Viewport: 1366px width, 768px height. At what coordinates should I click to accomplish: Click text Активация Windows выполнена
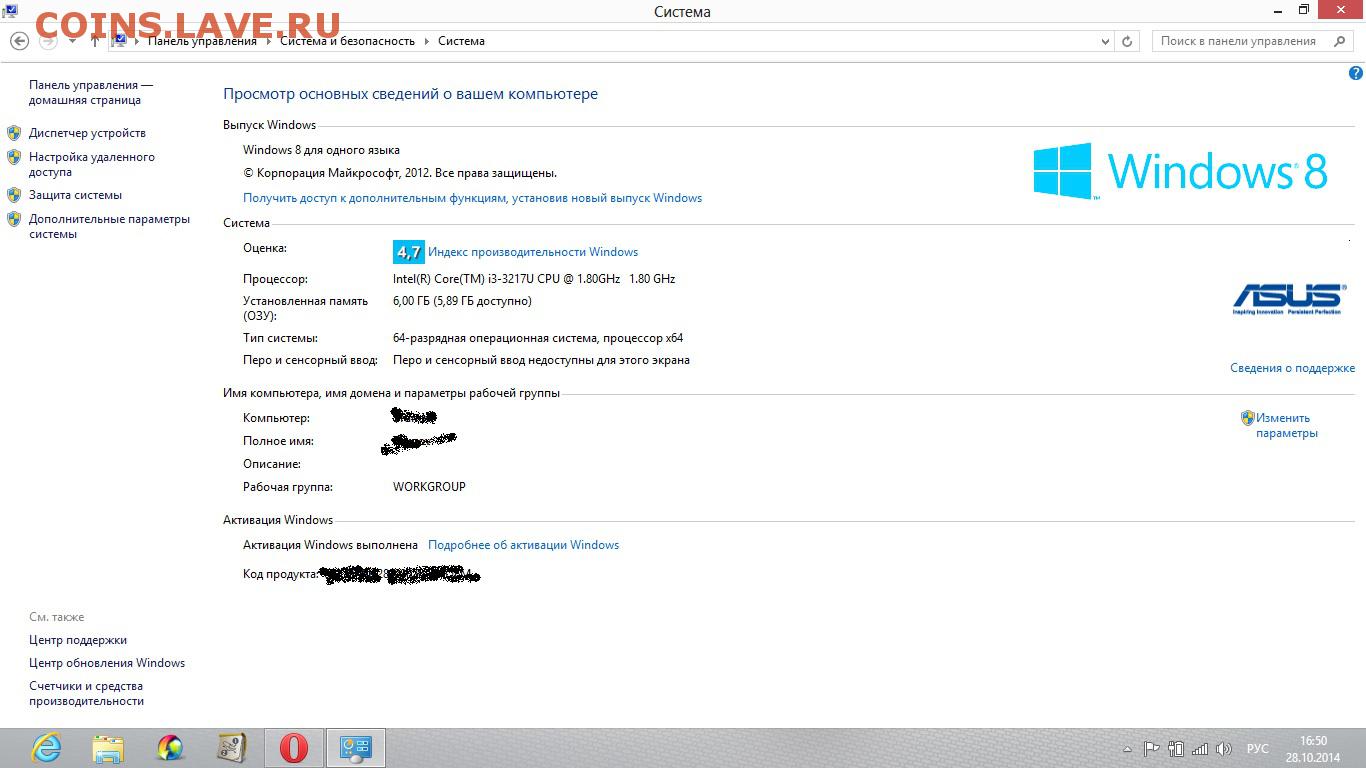[x=330, y=545]
